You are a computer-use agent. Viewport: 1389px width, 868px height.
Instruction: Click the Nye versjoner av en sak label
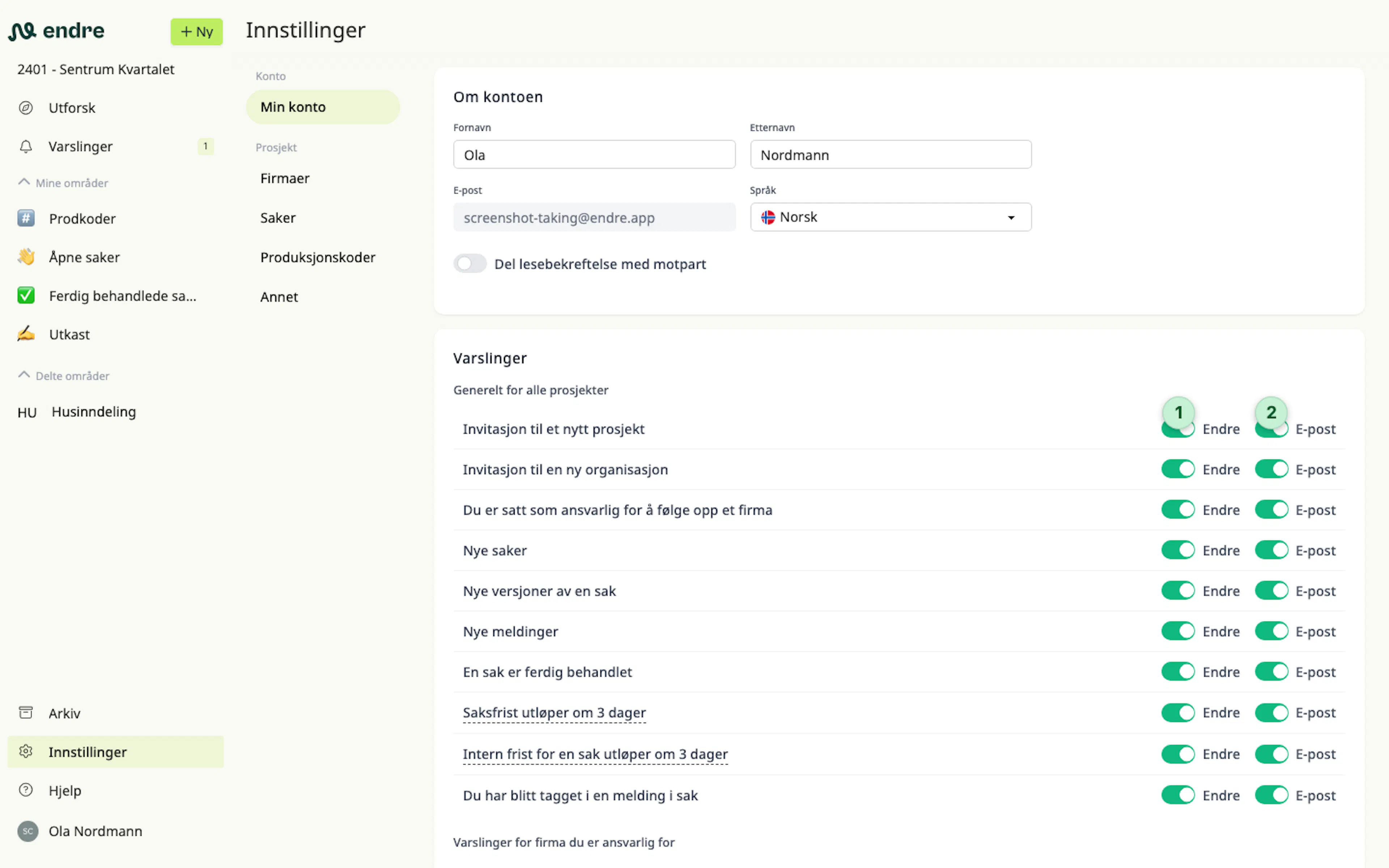pyautogui.click(x=539, y=591)
